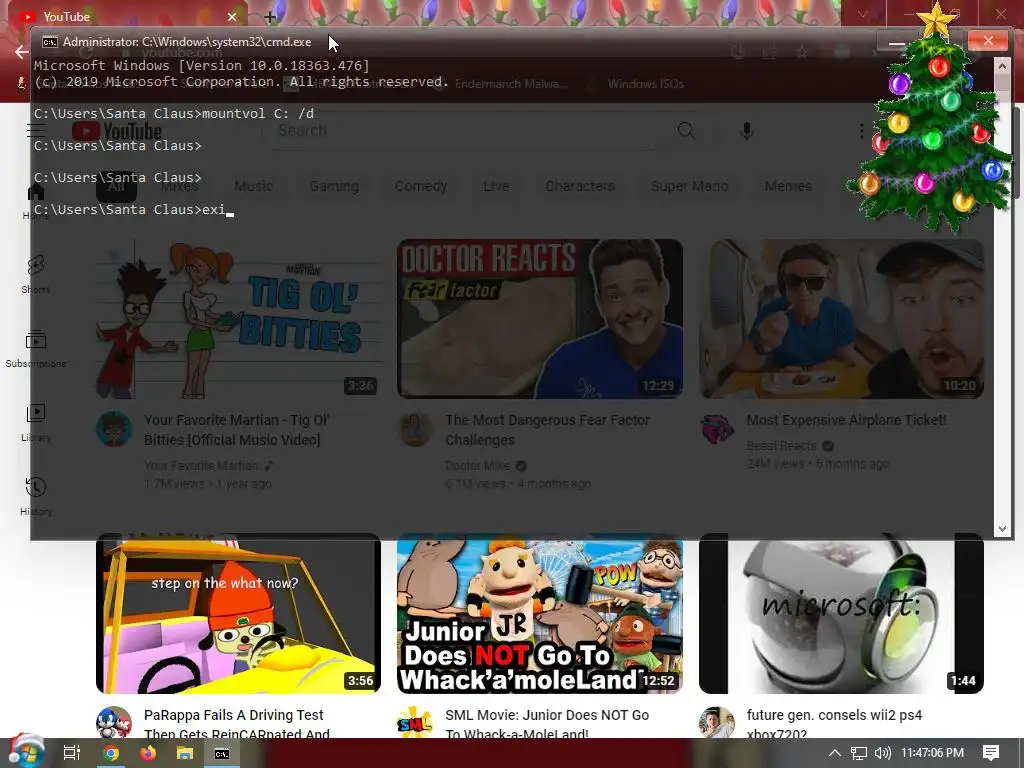Image resolution: width=1024 pixels, height=768 pixels.
Task: Open the Action Center notifications icon
Action: click(991, 753)
